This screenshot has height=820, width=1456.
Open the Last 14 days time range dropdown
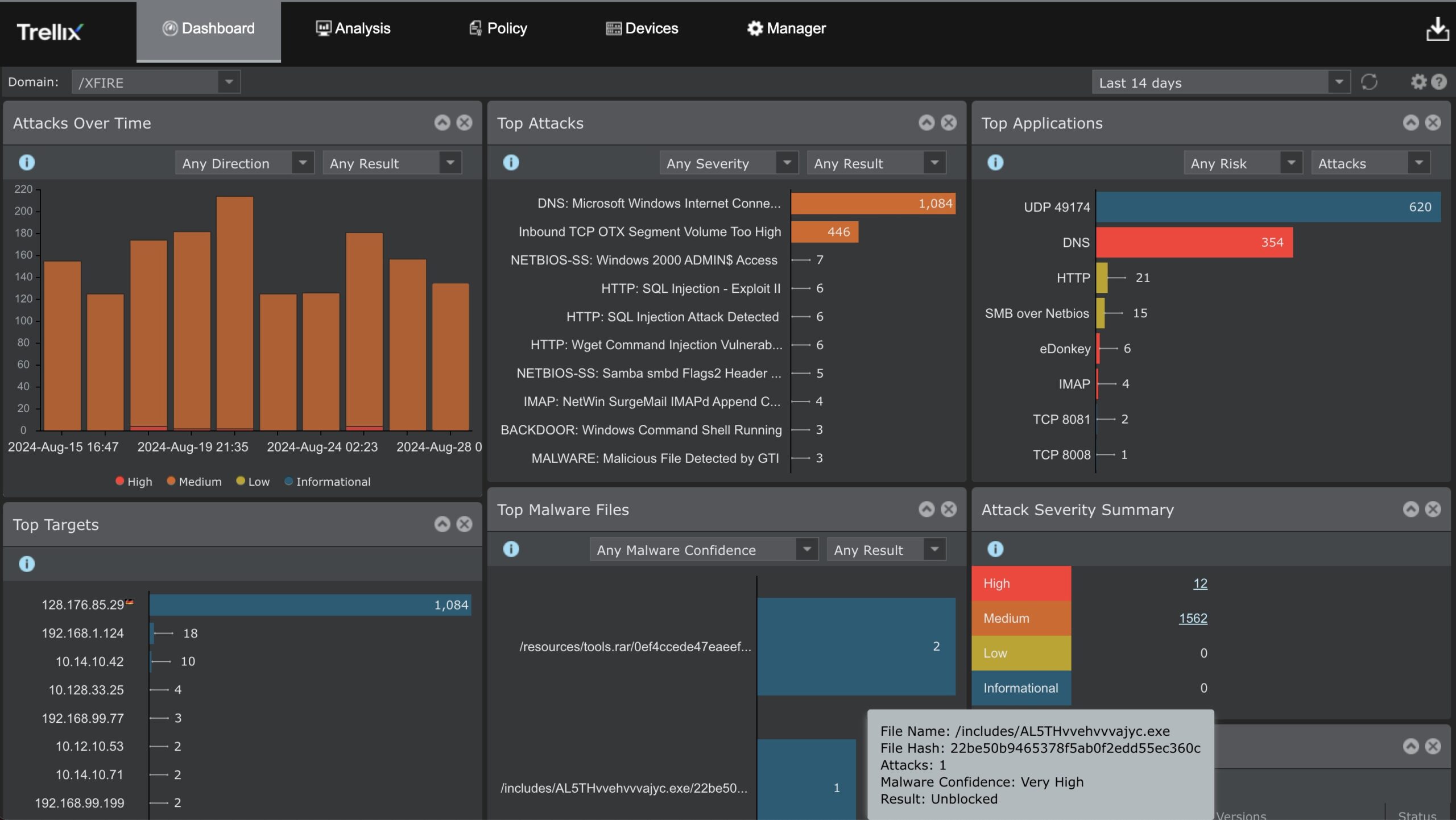pyautogui.click(x=1338, y=82)
